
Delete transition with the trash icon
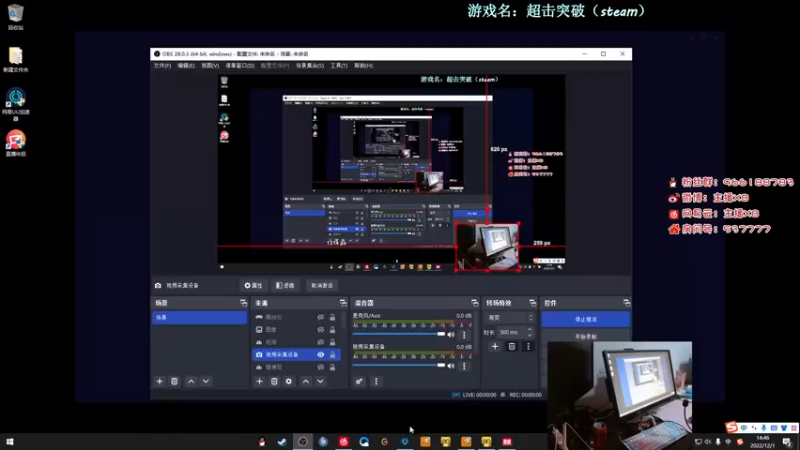pyautogui.click(x=512, y=346)
